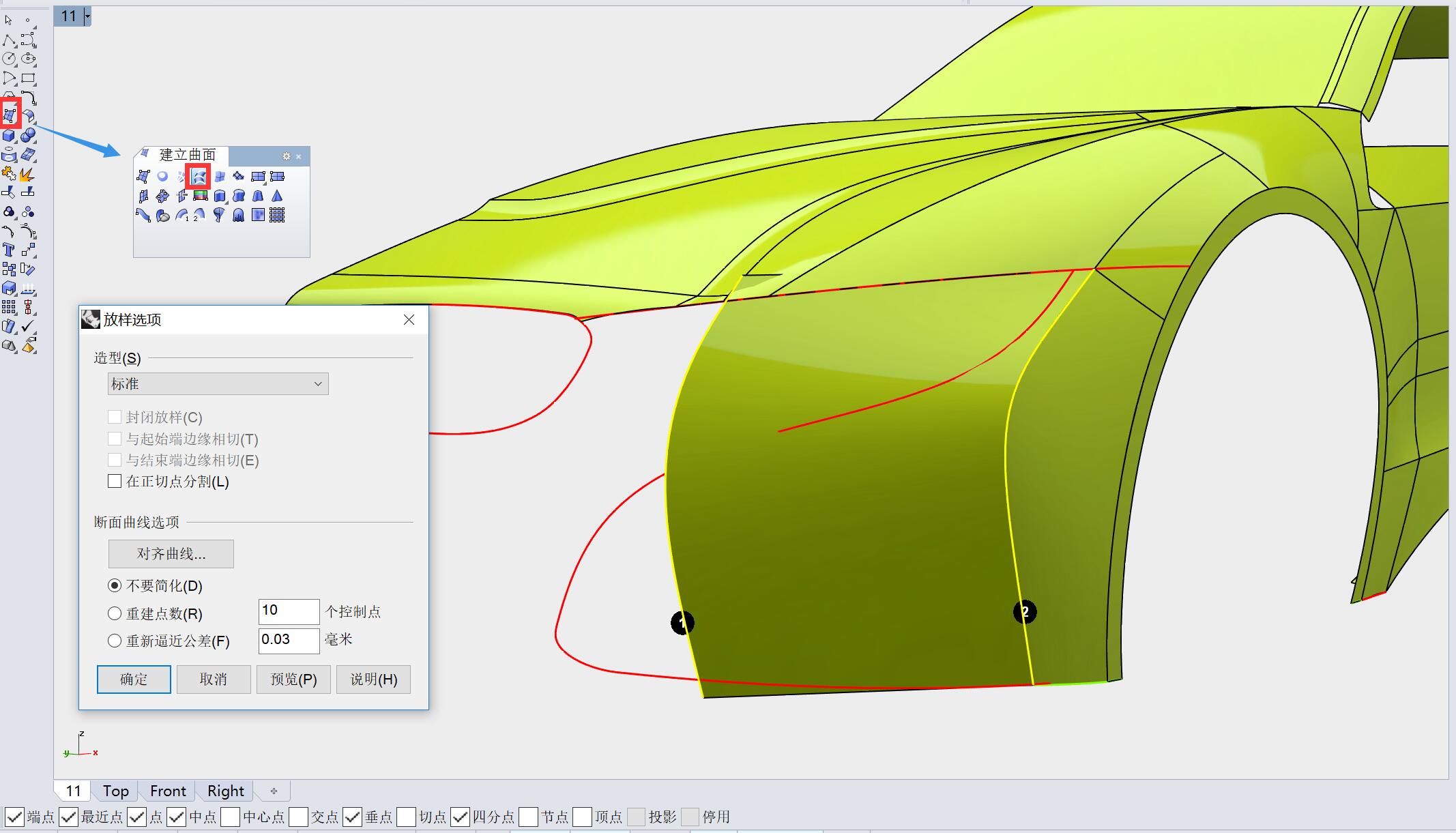Click the Rectangle drawing tool
This screenshot has width=1456, height=833.
click(x=28, y=78)
